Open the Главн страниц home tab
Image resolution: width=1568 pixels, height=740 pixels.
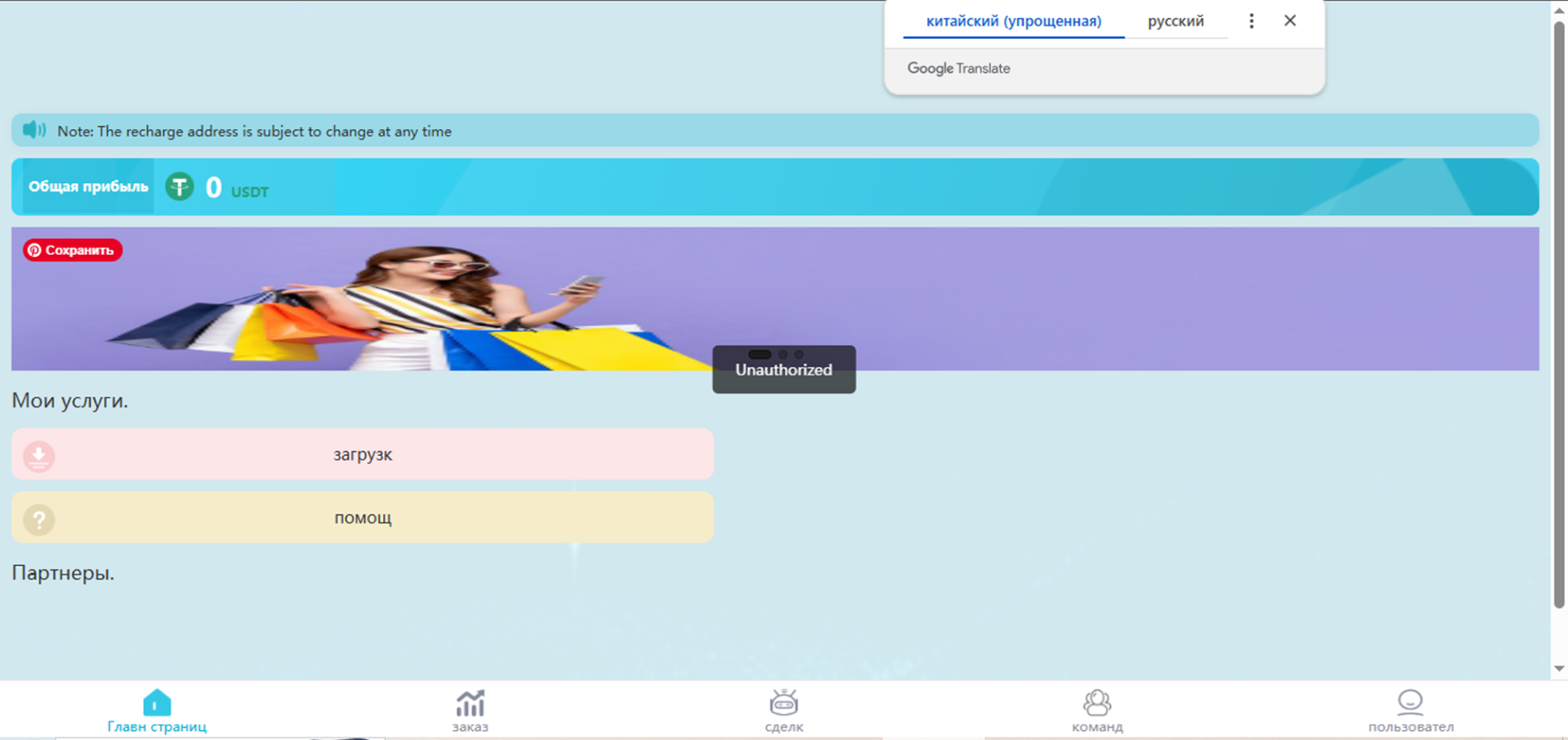157,711
